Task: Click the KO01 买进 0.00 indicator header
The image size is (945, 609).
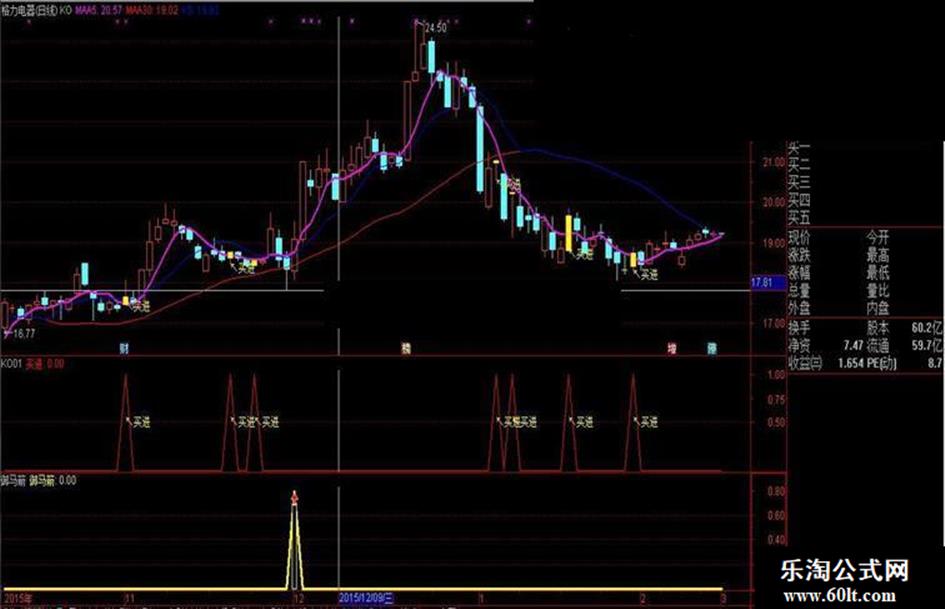Action: point(32,364)
